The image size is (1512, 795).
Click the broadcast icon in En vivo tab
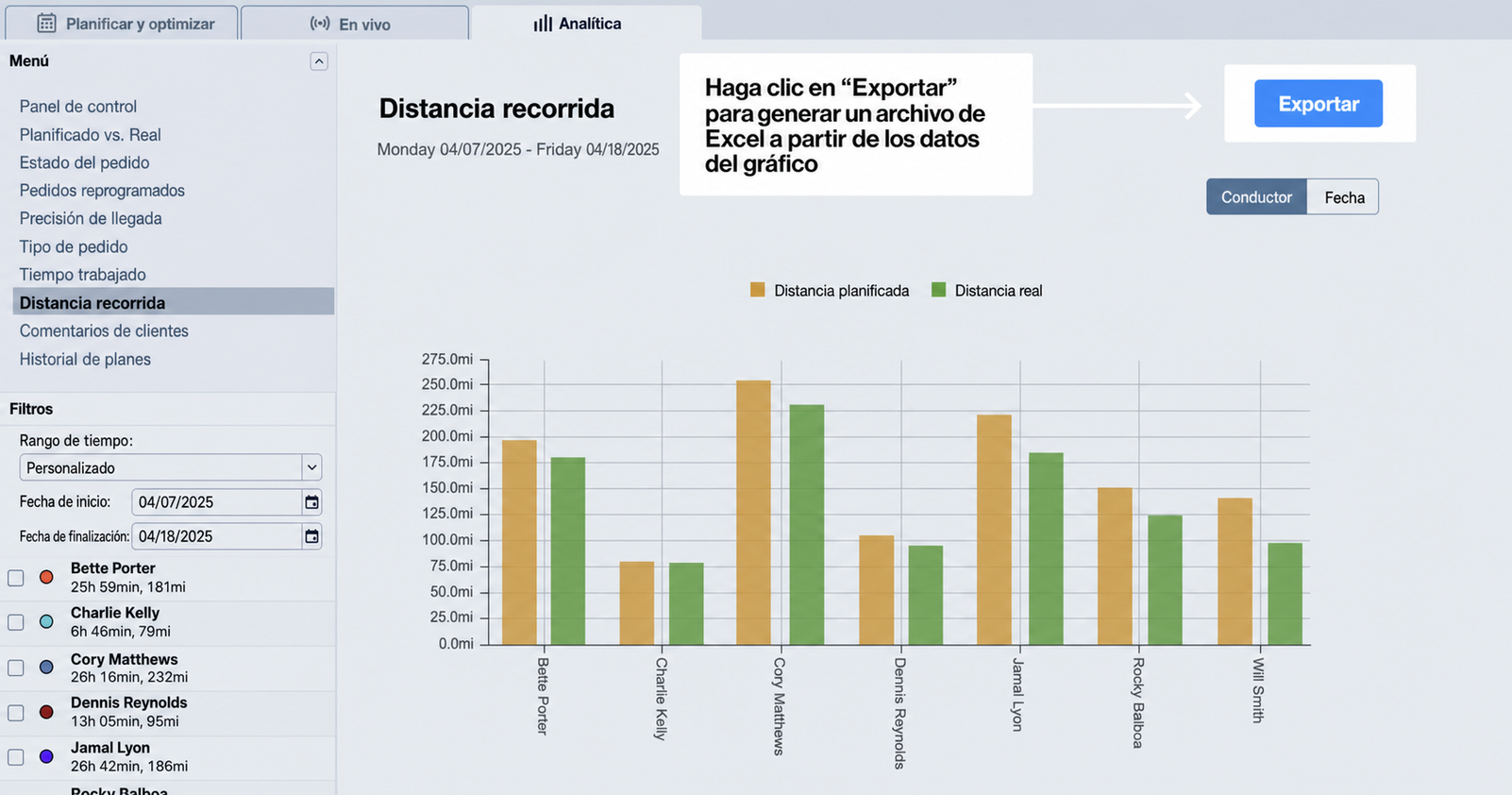click(320, 24)
